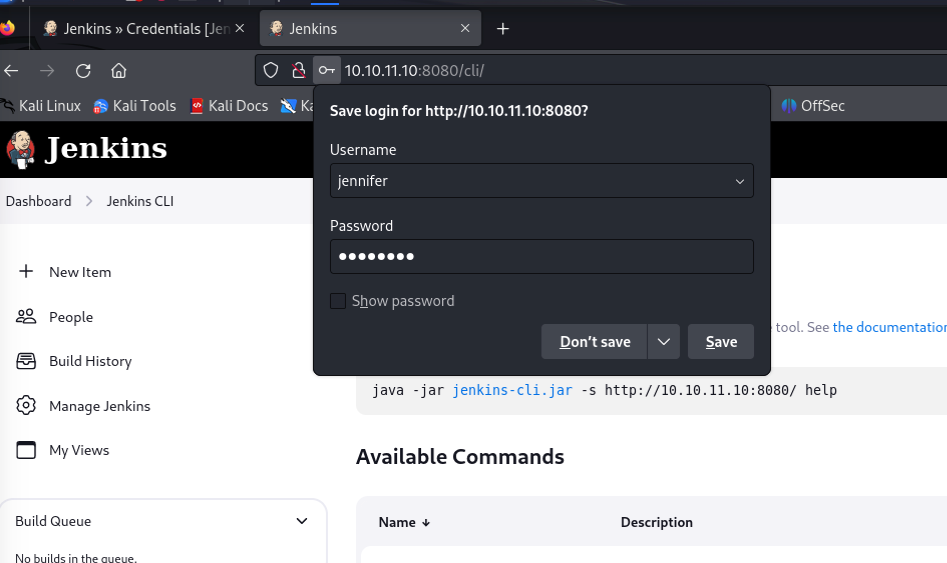This screenshot has width=947, height=563.
Task: Save the login for jennifer
Action: coord(721,342)
